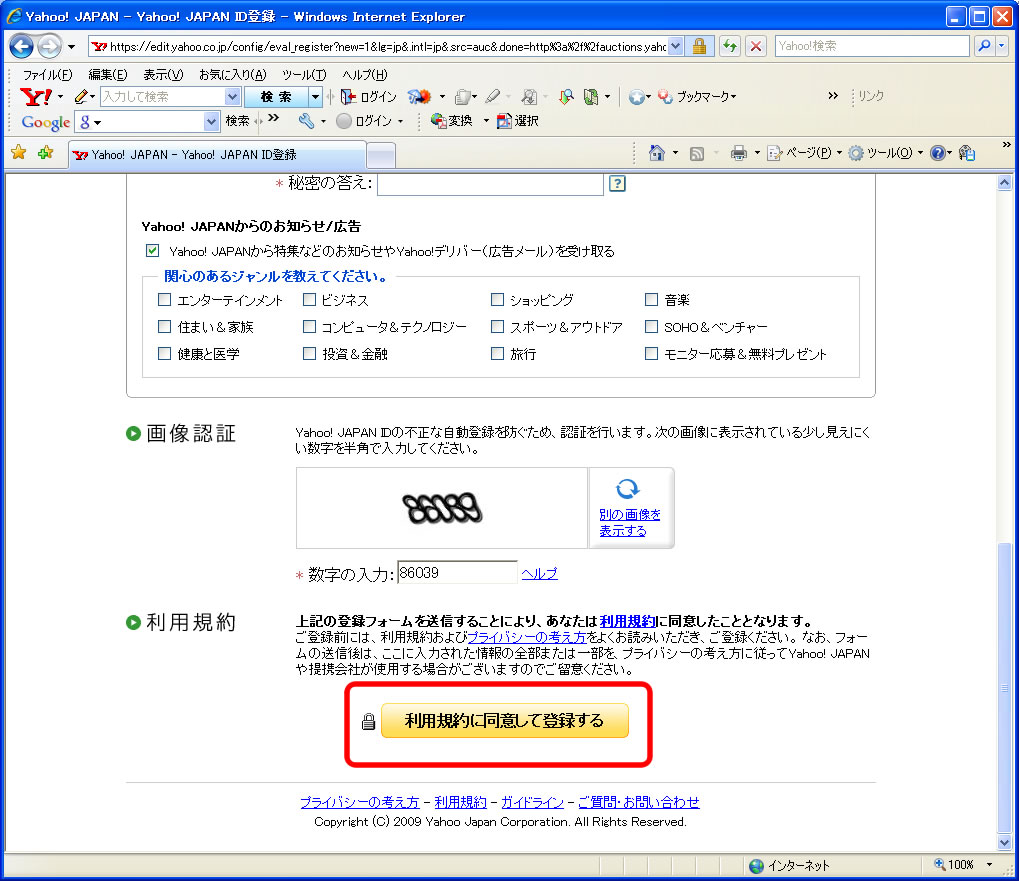The width and height of the screenshot is (1019, 881).
Task: Click the empty new tab button
Action: [381, 155]
